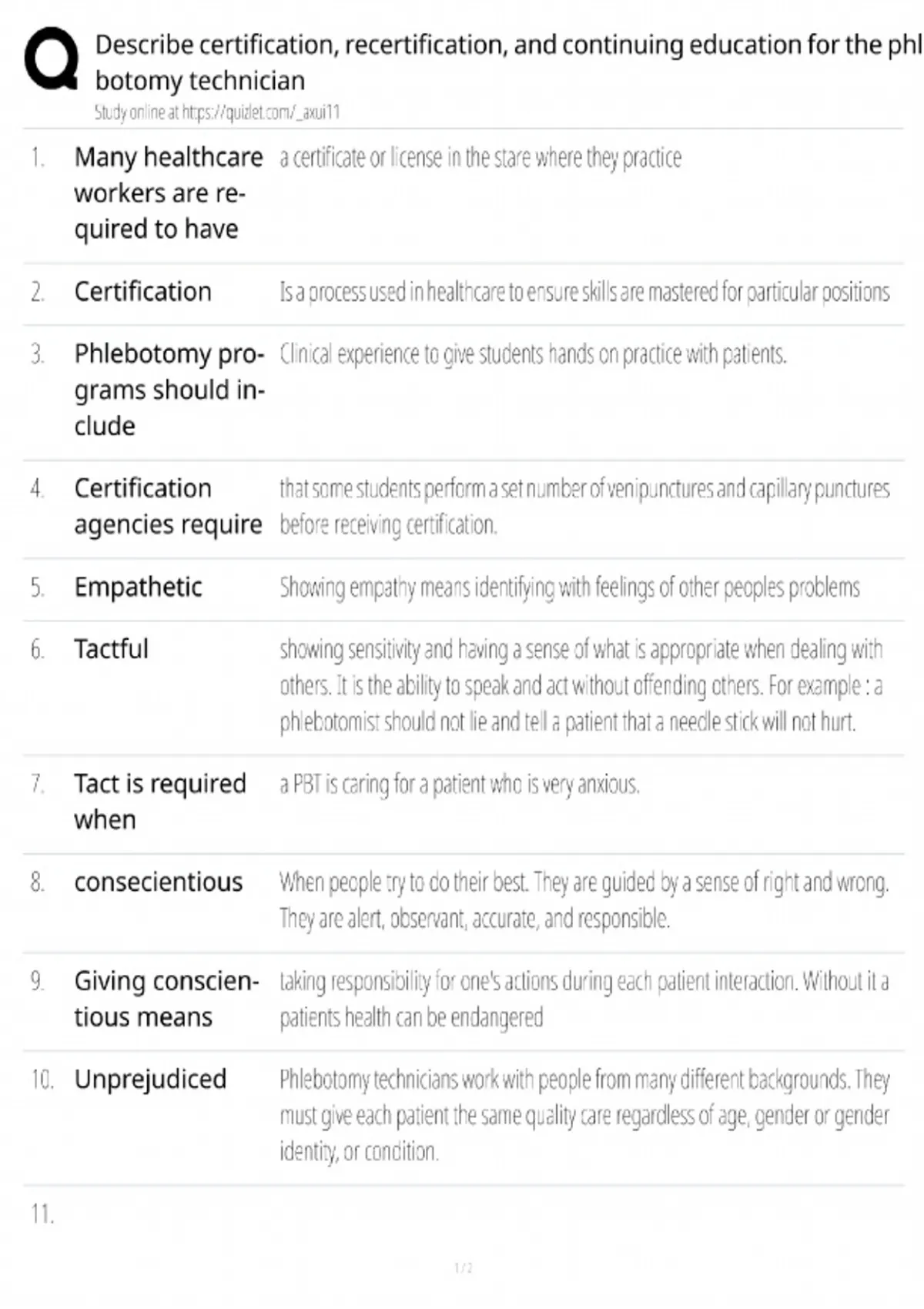Click the 'Tactful' term
The image size is (924, 1309).
pyautogui.click(x=111, y=649)
